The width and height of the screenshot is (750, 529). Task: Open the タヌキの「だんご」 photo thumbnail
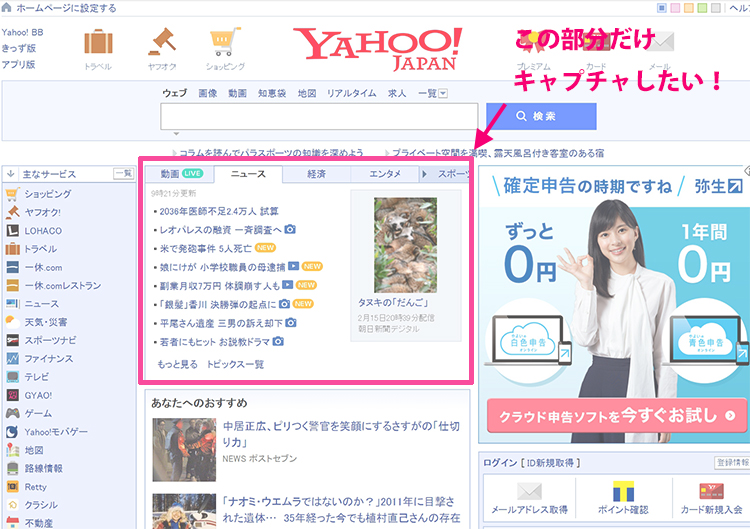(405, 245)
